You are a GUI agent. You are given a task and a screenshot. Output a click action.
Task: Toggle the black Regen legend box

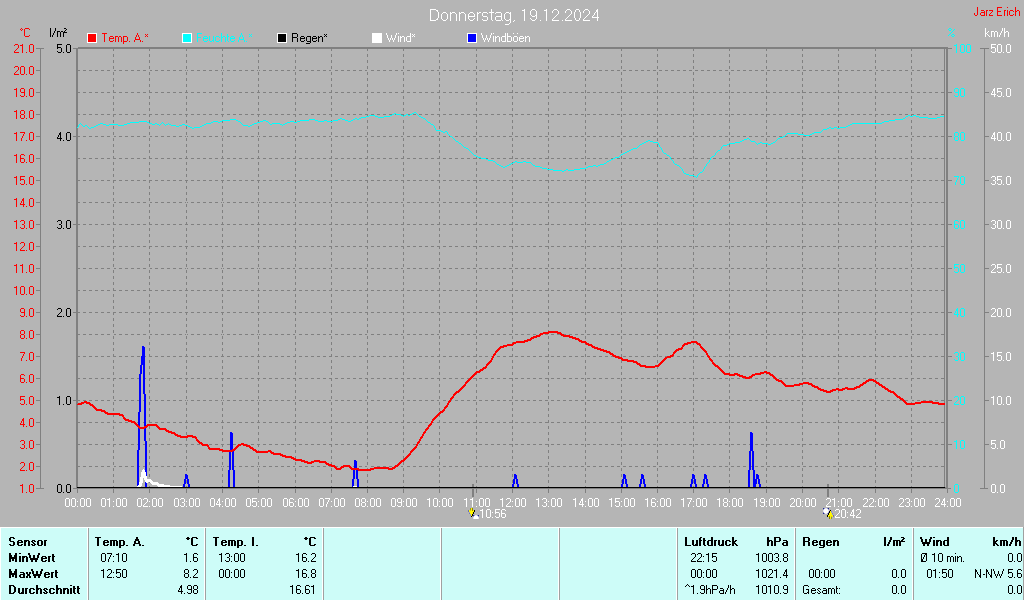[282, 38]
